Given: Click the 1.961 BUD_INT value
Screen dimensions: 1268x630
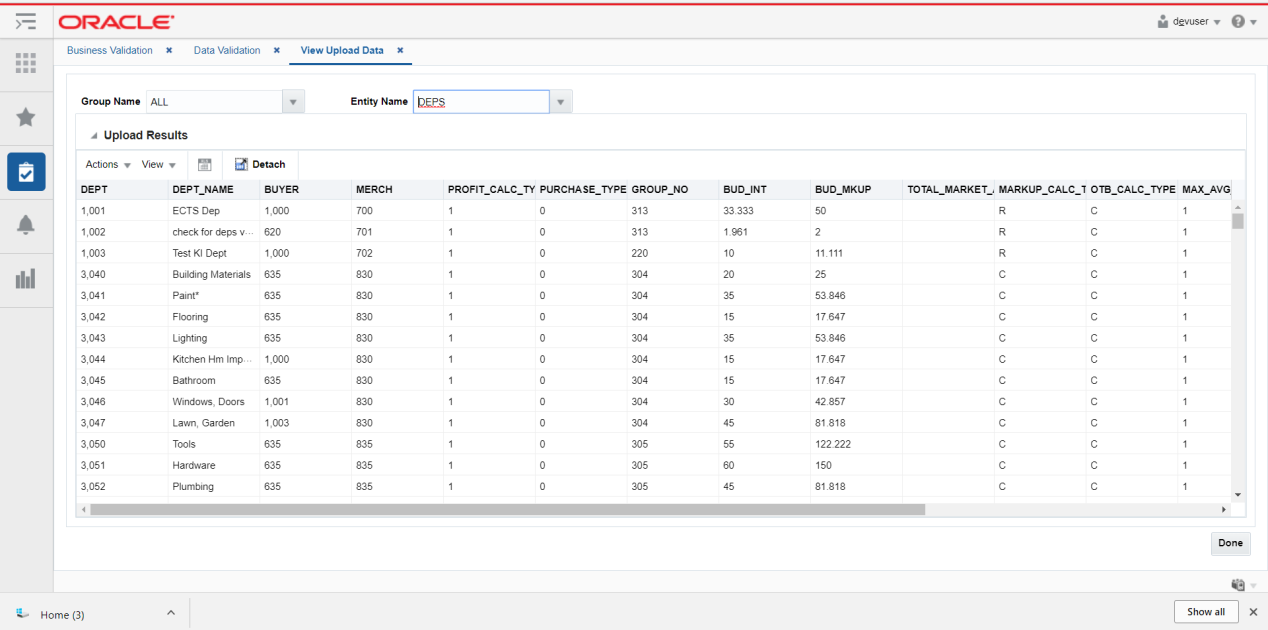Looking at the screenshot, I should [x=735, y=232].
